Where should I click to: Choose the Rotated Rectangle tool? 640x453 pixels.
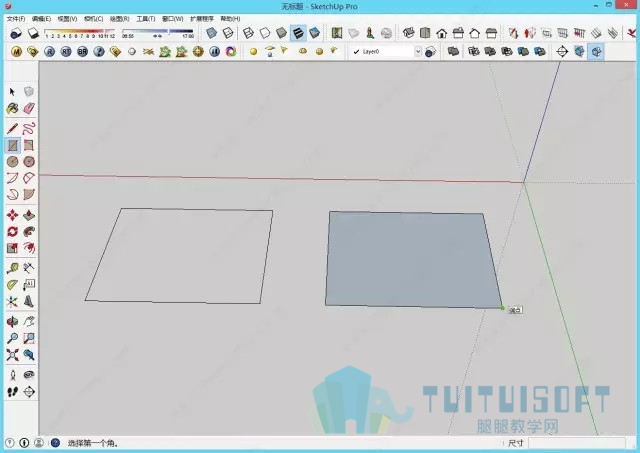point(29,145)
